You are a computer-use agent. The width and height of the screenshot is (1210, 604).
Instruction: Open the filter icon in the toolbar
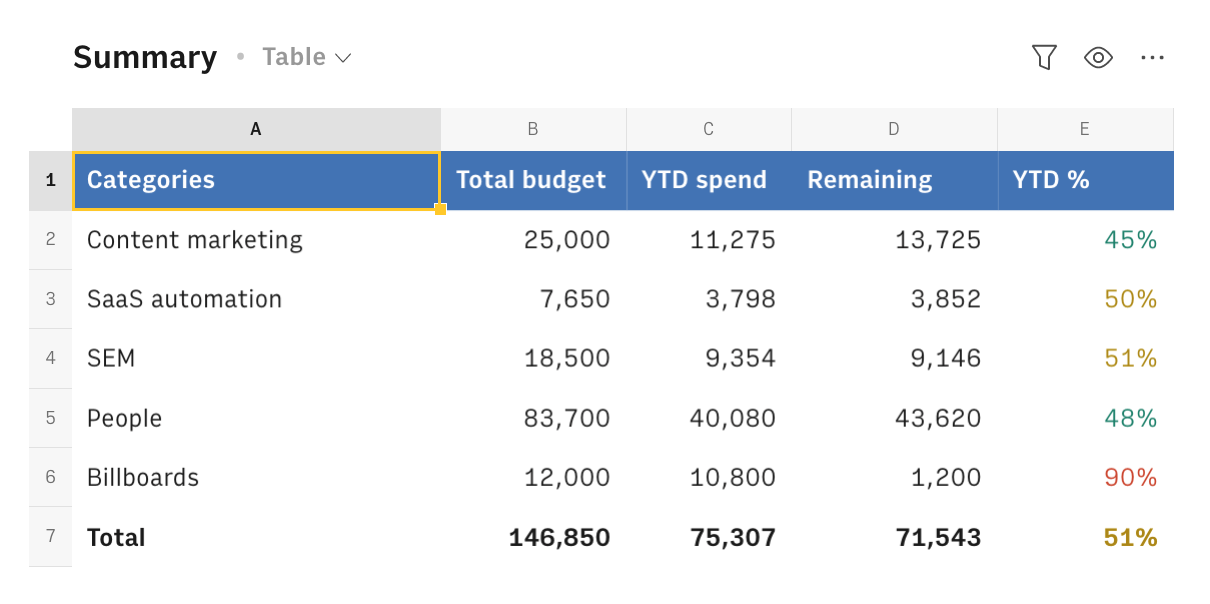(1044, 57)
